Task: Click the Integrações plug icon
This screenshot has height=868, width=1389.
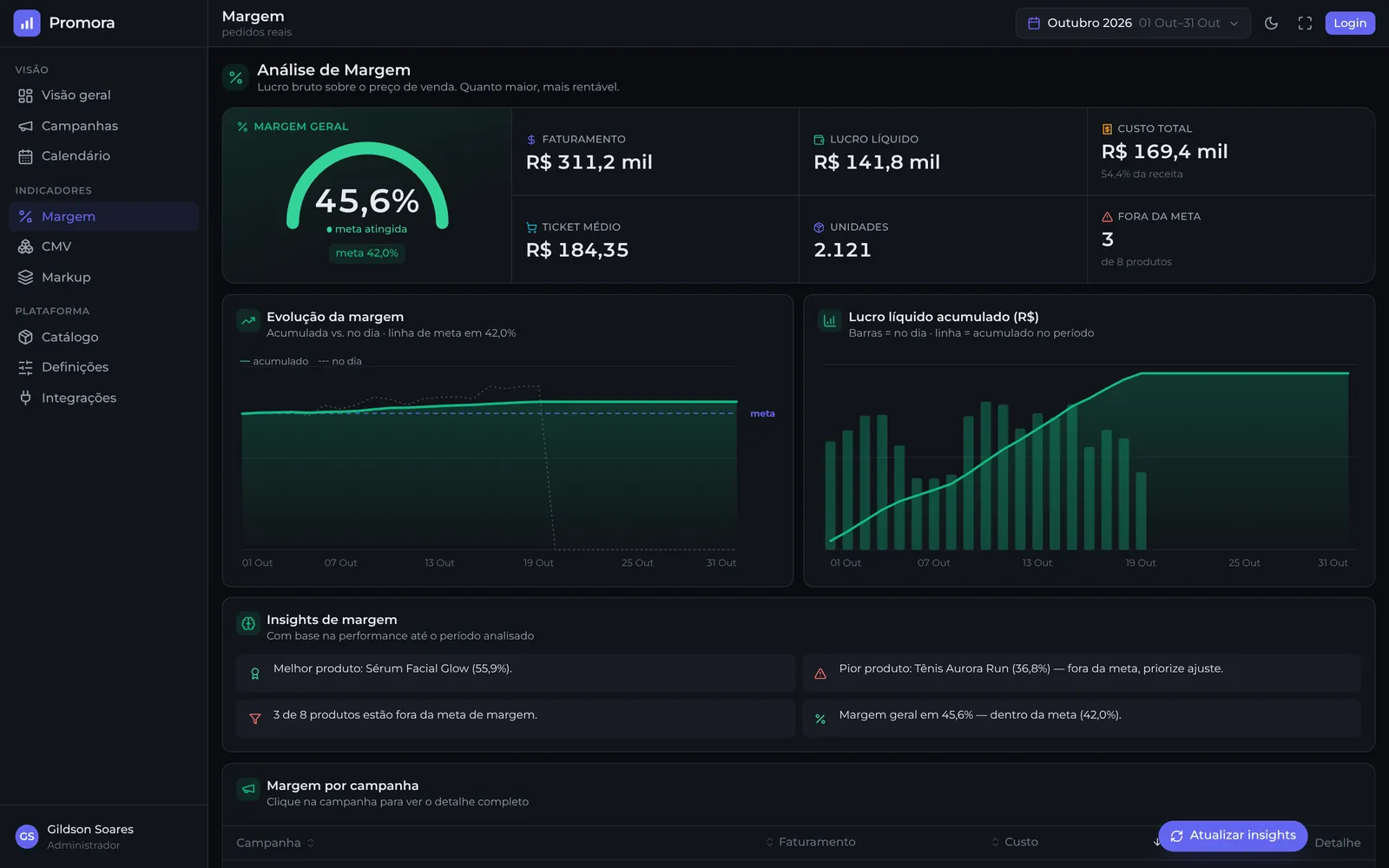Action: click(x=25, y=398)
